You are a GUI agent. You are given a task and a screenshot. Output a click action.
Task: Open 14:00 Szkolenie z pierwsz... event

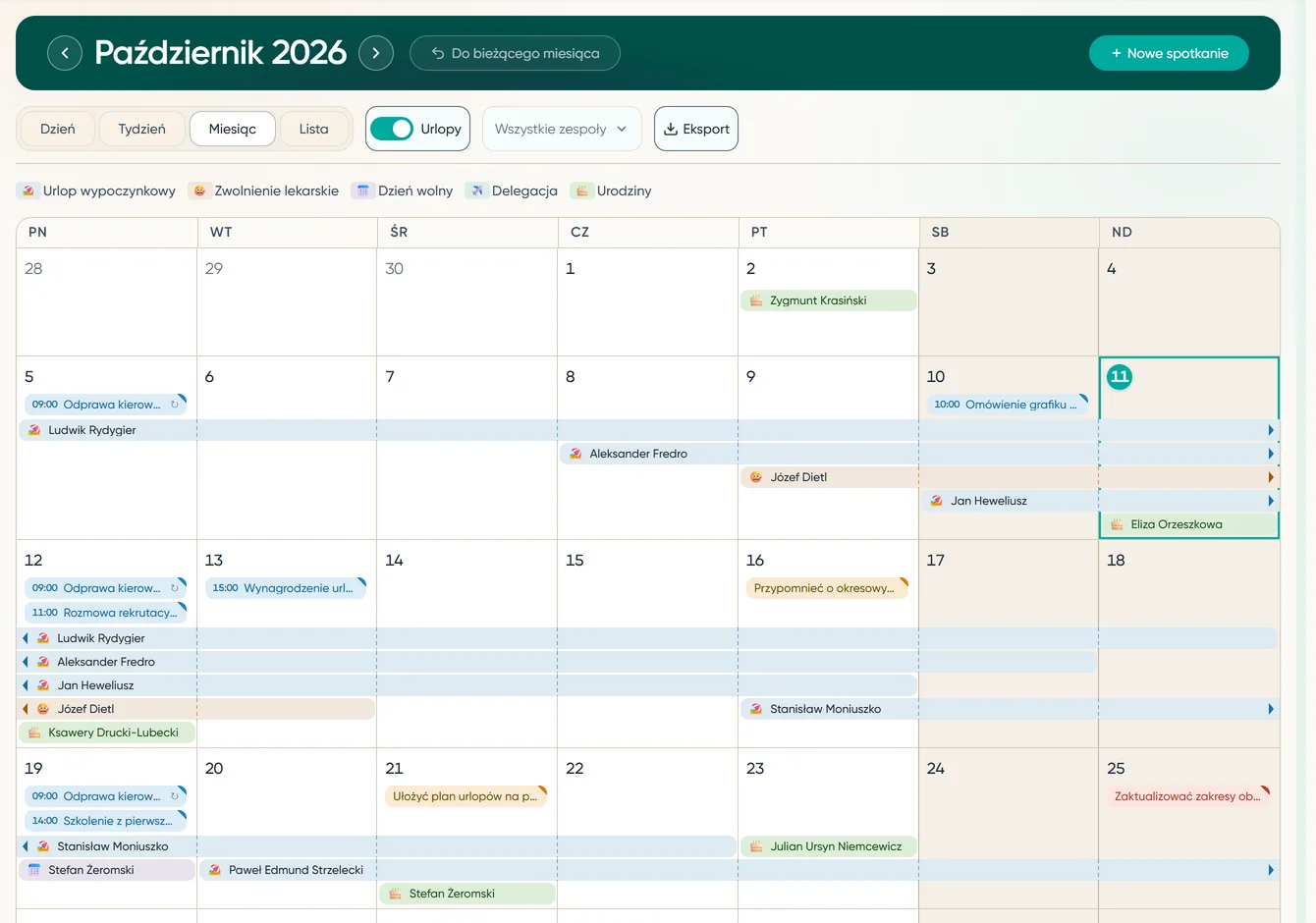[105, 820]
